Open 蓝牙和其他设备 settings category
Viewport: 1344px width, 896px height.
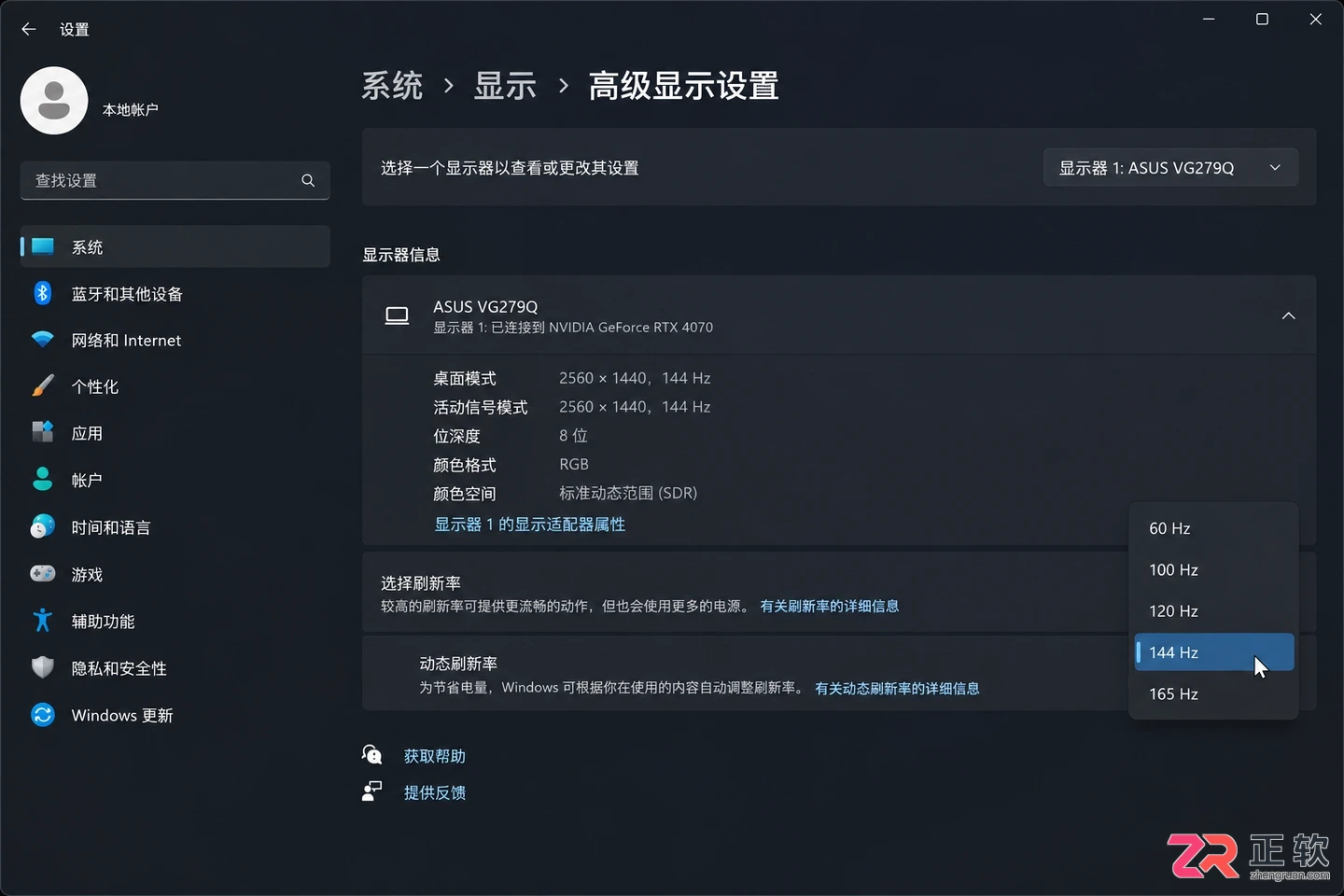pyautogui.click(x=175, y=293)
